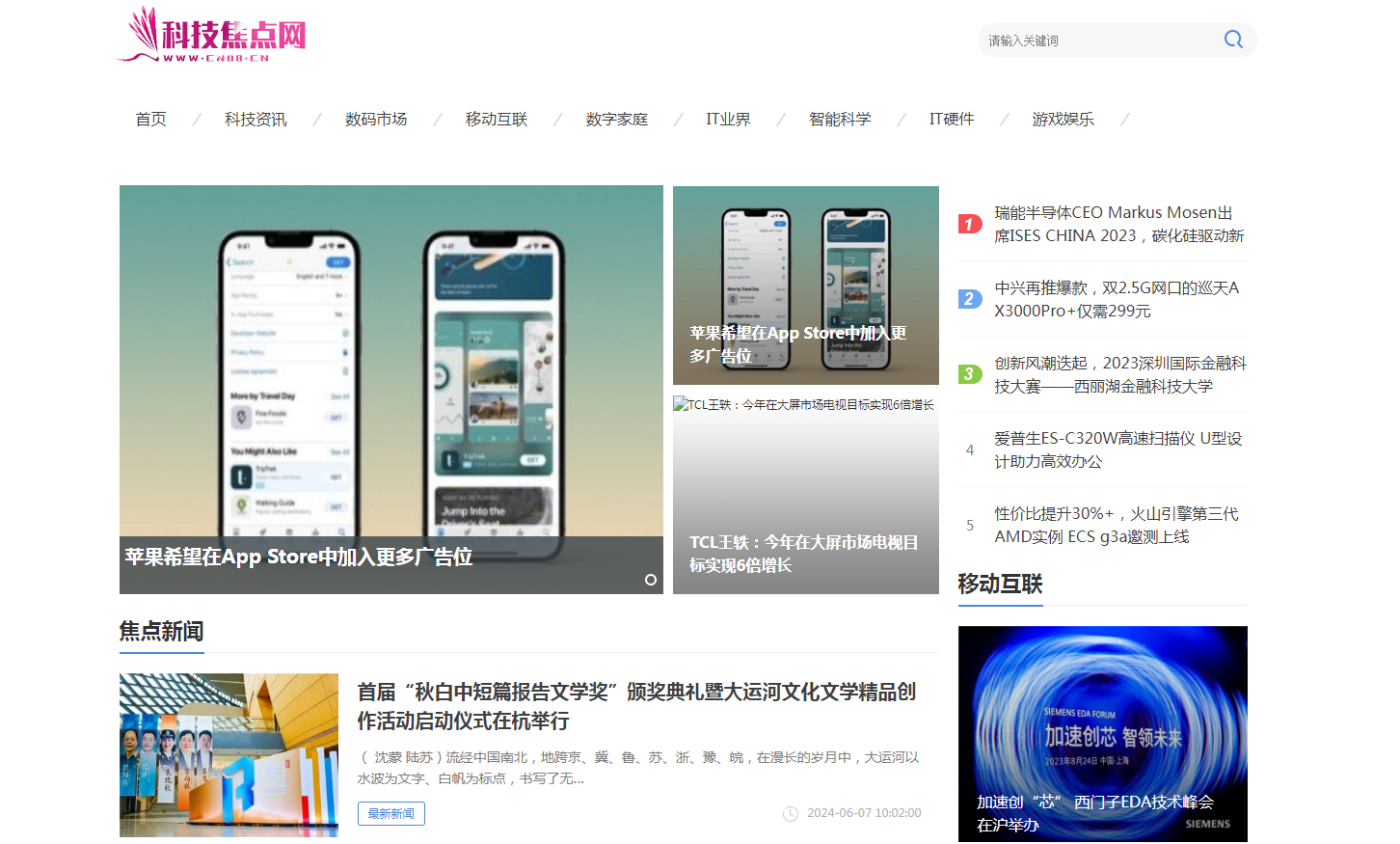Open the 爱普生ES-C320W高速扫描仪 article

coord(1118,449)
